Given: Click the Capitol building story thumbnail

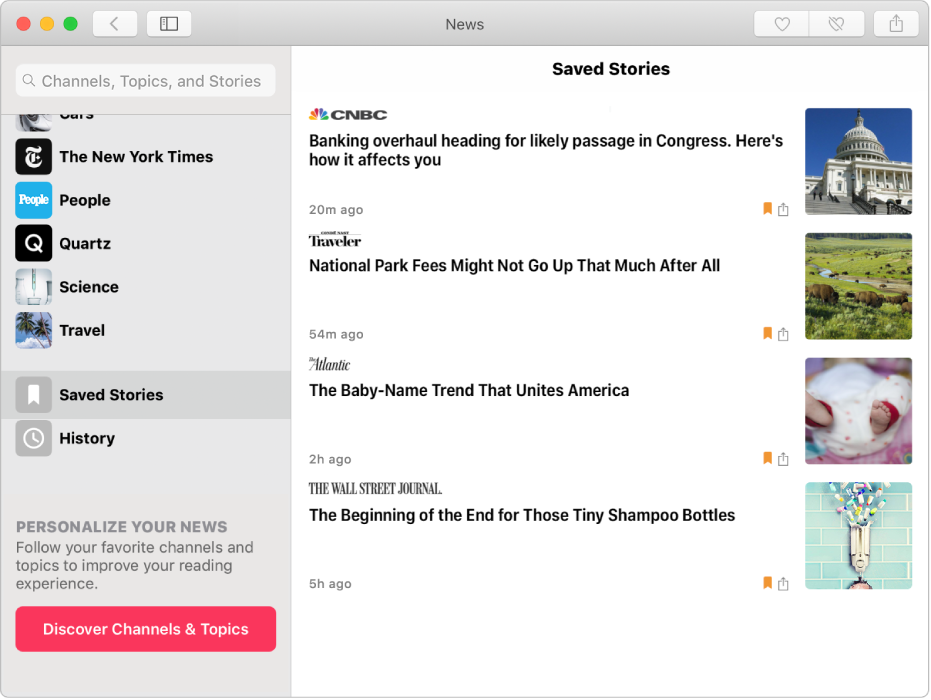Looking at the screenshot, I should 858,161.
